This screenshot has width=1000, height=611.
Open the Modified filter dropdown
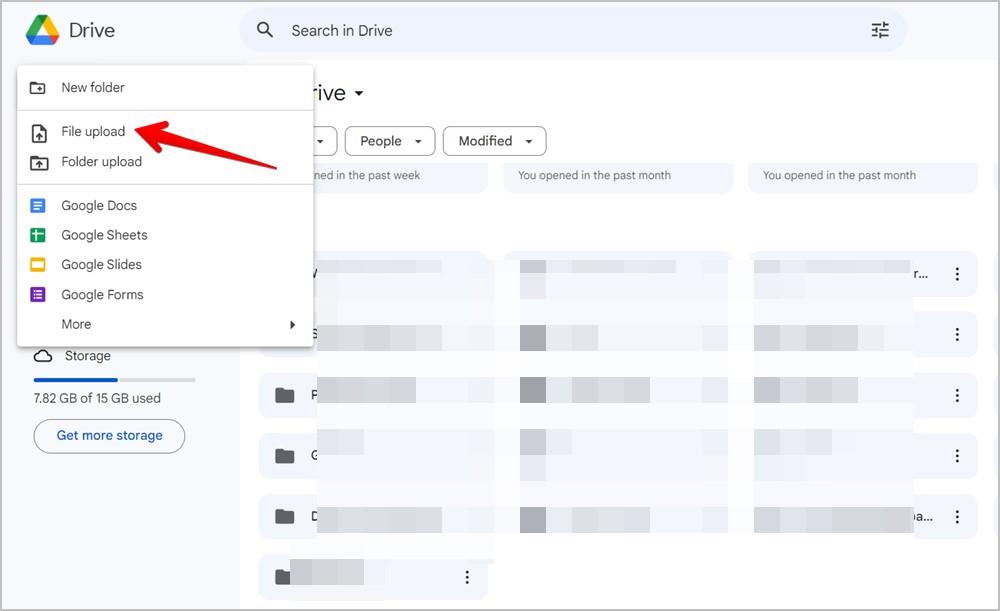point(494,141)
